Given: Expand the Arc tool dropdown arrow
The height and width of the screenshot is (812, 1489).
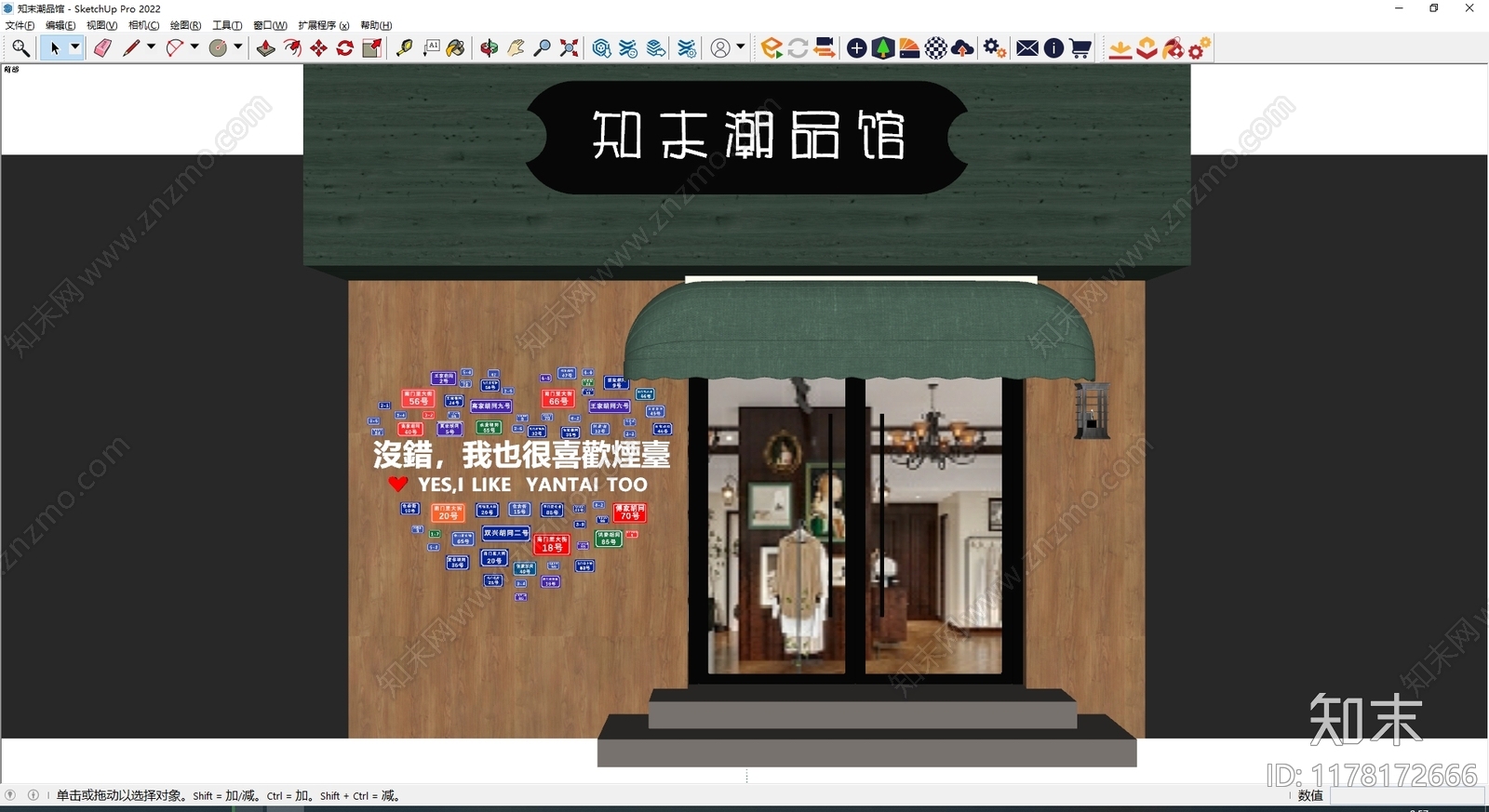Looking at the screenshot, I should (195, 47).
